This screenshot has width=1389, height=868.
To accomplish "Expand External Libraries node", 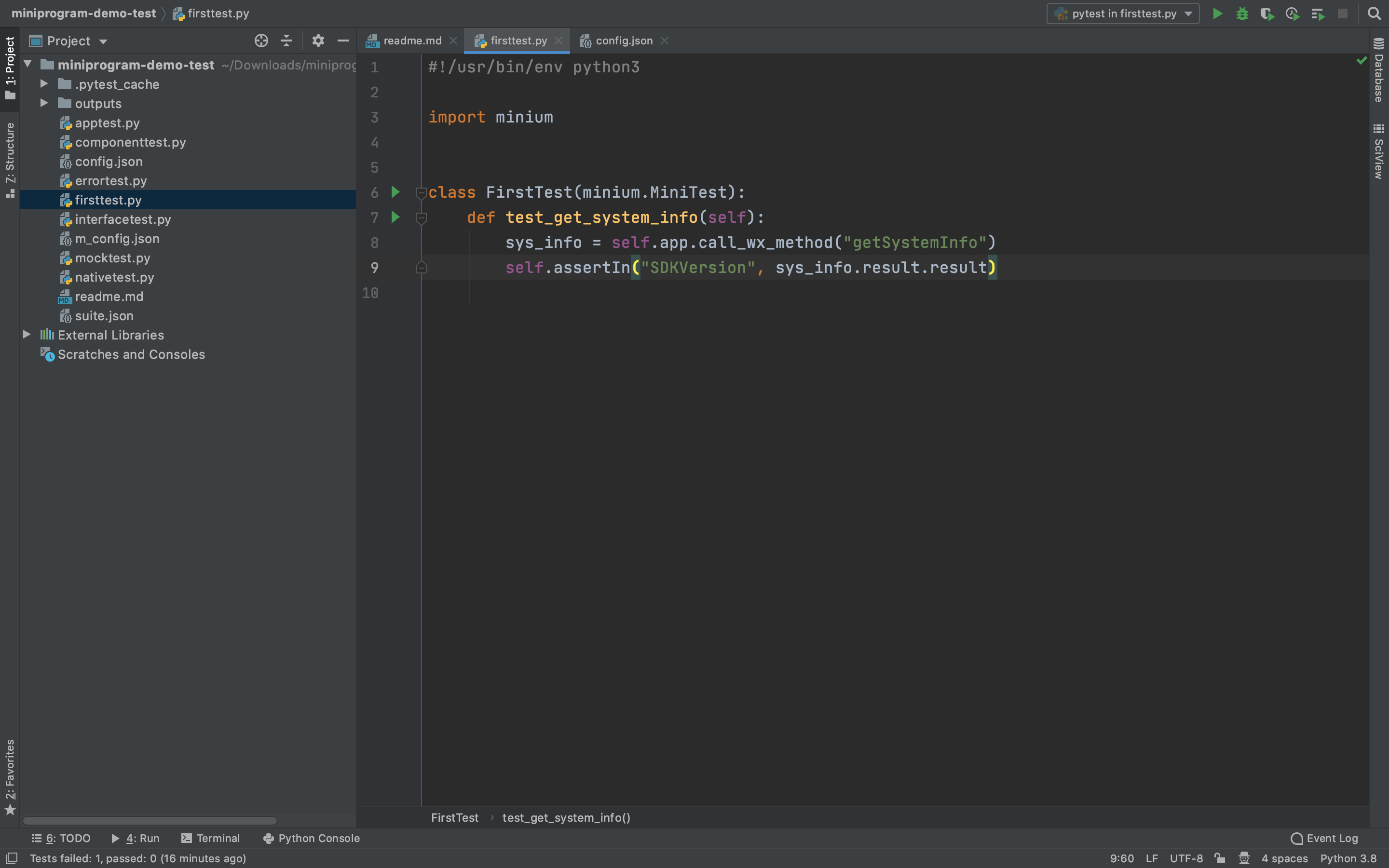I will click(27, 335).
